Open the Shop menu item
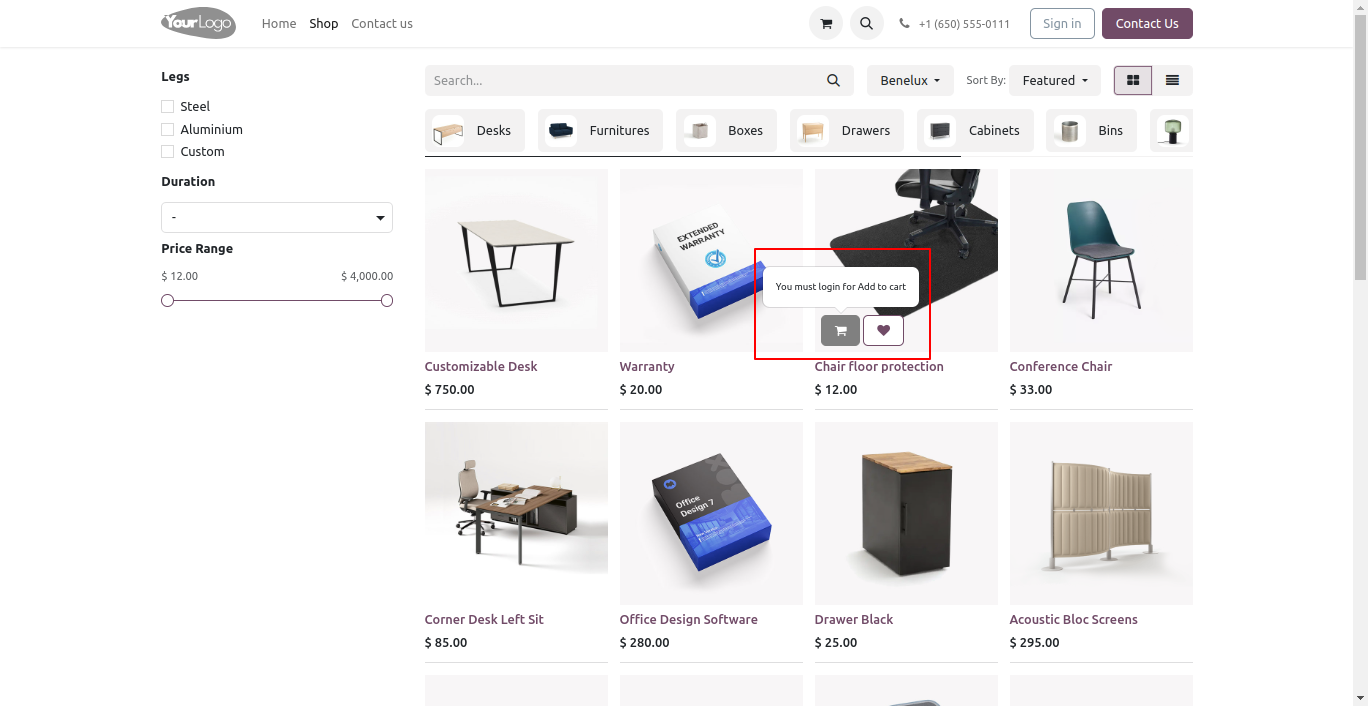Viewport: 1368px width, 706px height. tap(324, 23)
